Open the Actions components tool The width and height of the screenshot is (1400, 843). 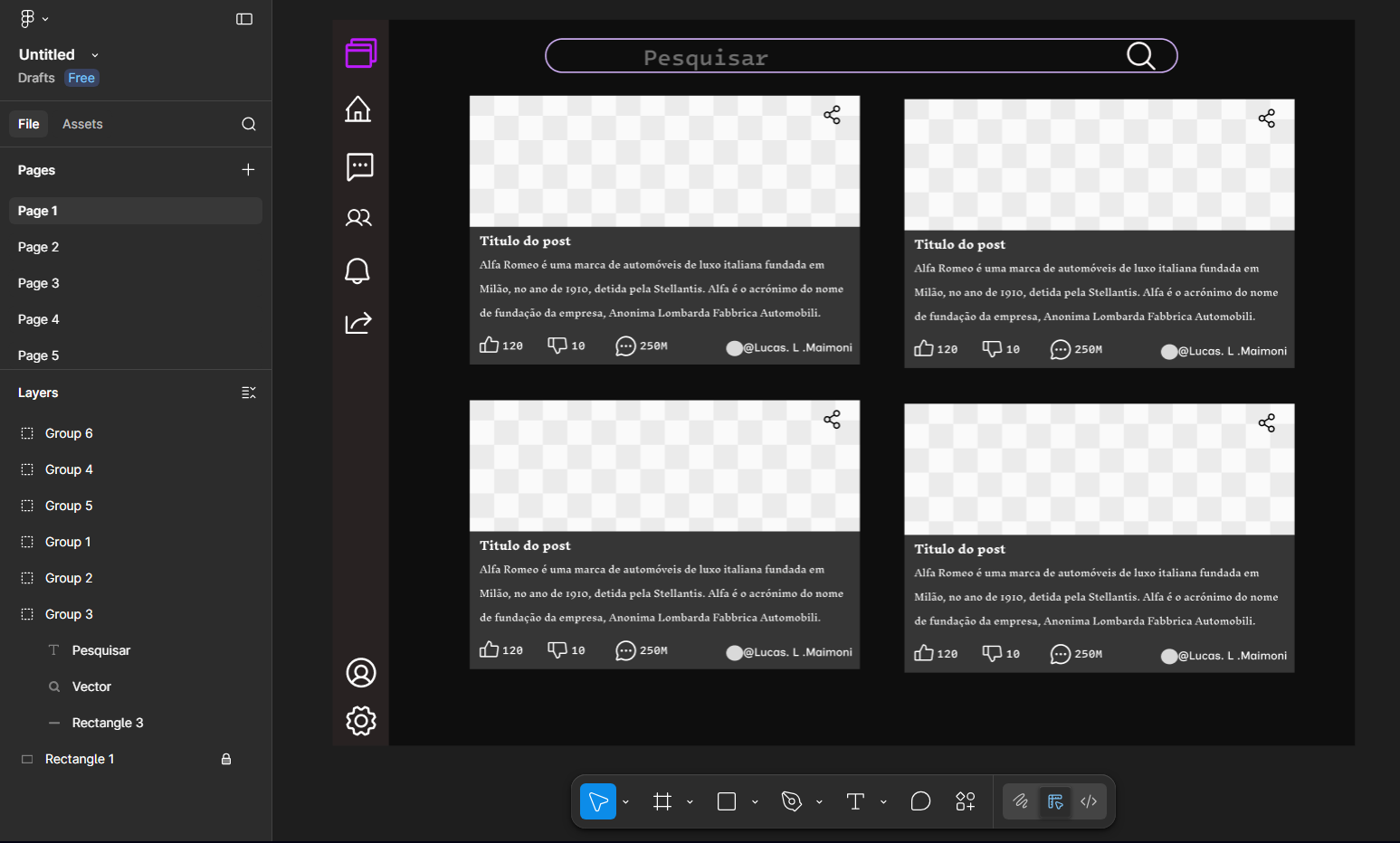click(x=966, y=801)
